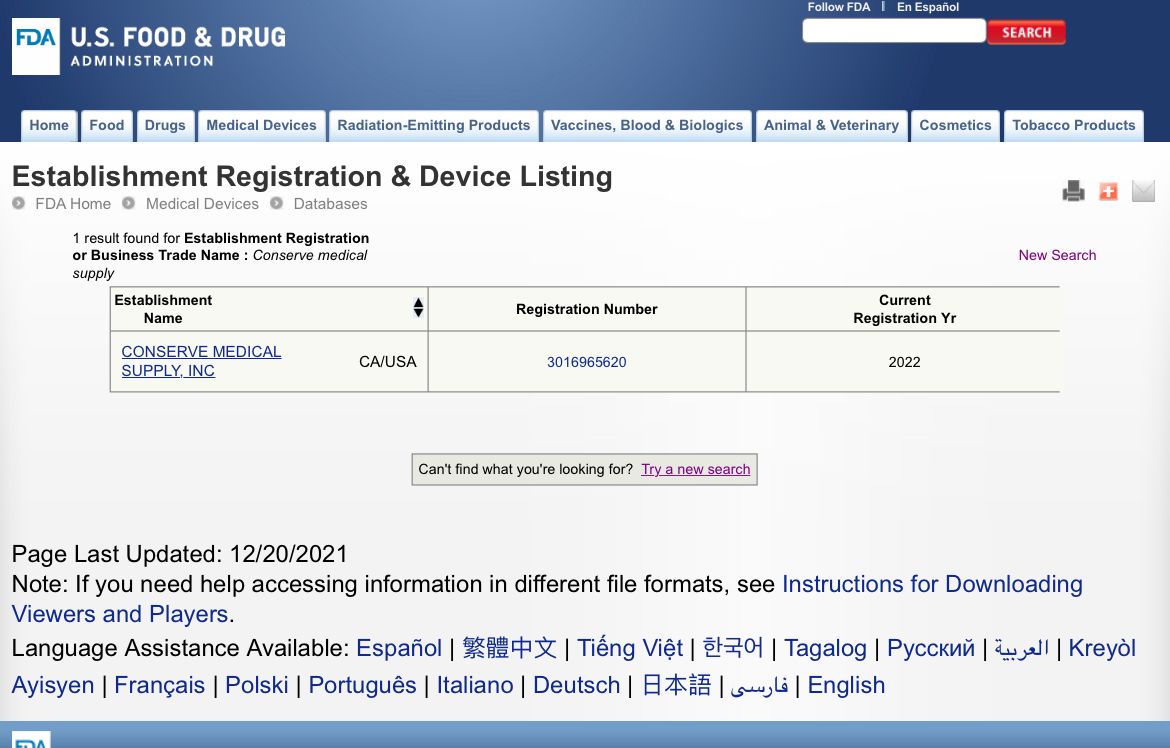Open the Drugs tab

point(165,125)
